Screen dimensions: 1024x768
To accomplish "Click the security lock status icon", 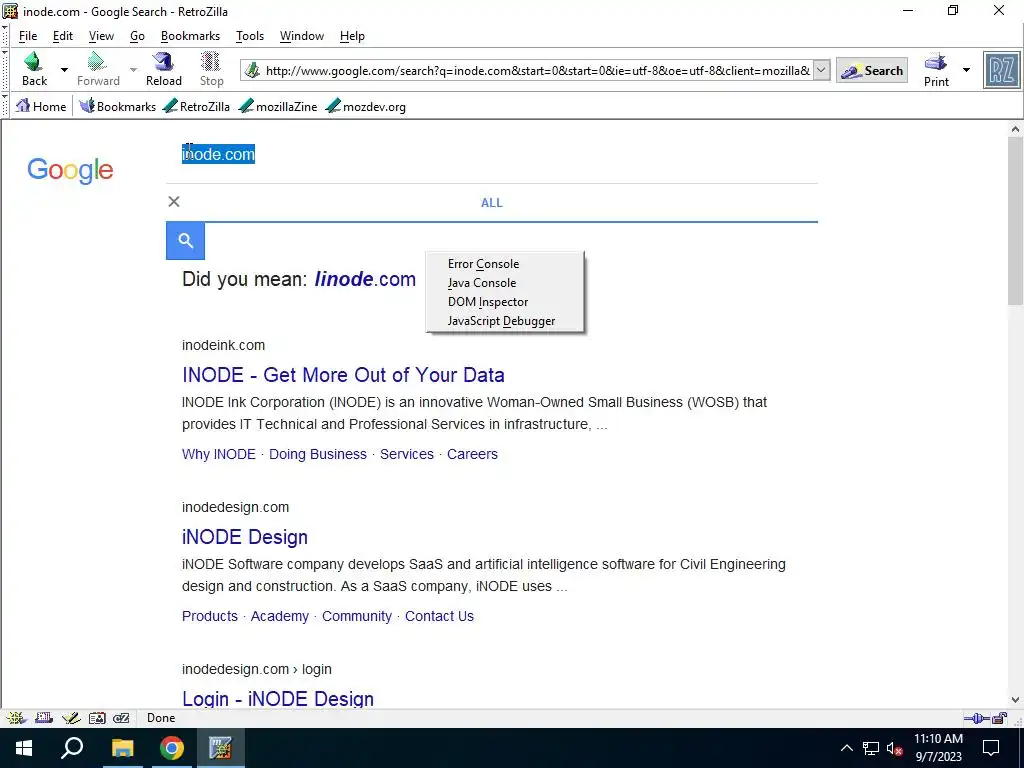I will pos(1000,718).
